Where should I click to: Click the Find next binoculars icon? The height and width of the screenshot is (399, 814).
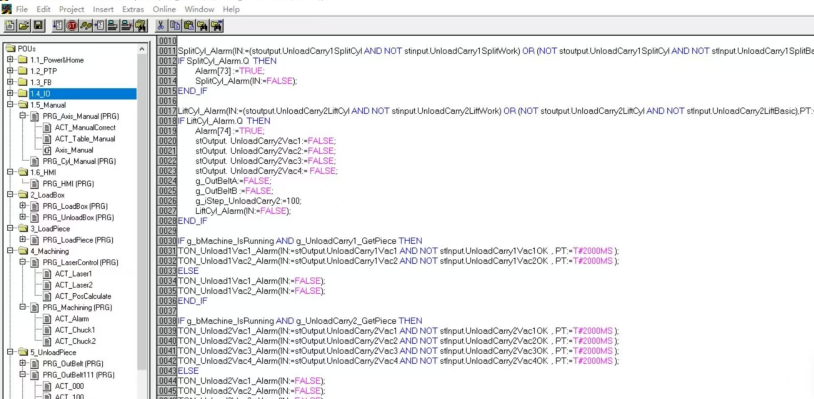coord(217,25)
